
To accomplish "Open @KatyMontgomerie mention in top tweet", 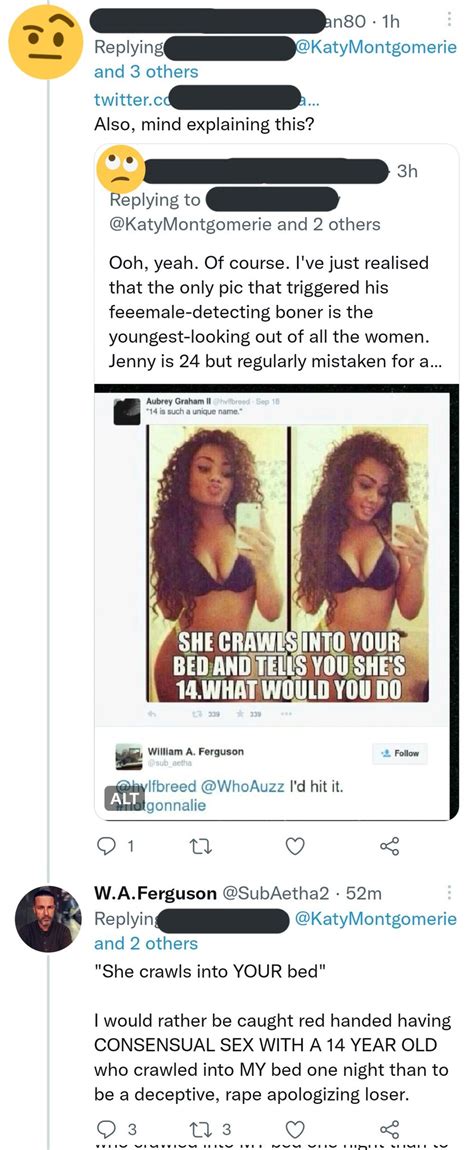I will coord(376,48).
